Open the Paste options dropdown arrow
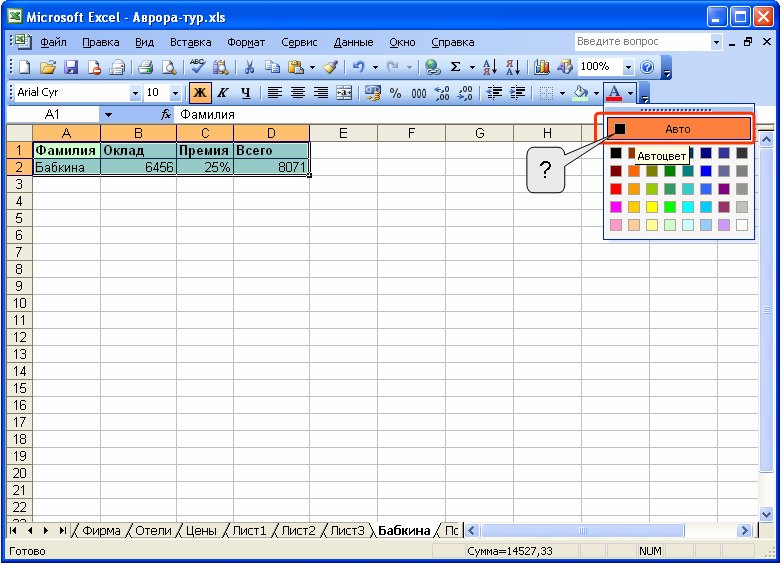This screenshot has width=783, height=566. click(313, 67)
